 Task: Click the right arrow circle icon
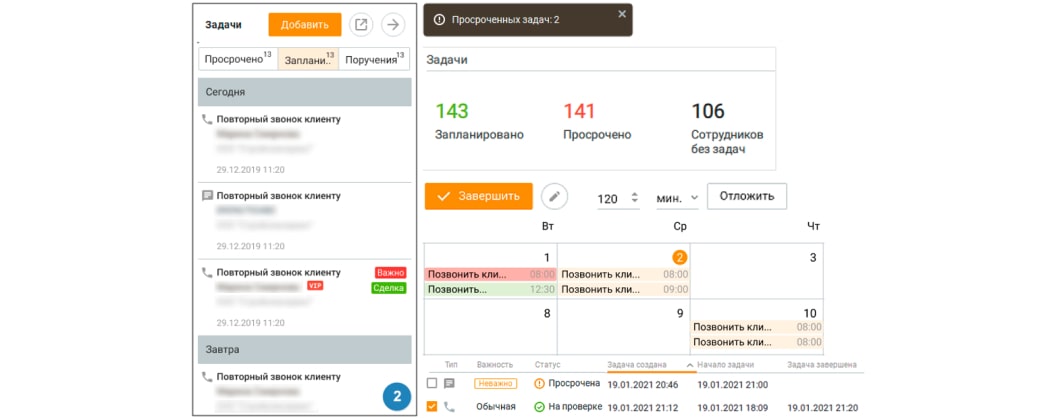(x=395, y=25)
